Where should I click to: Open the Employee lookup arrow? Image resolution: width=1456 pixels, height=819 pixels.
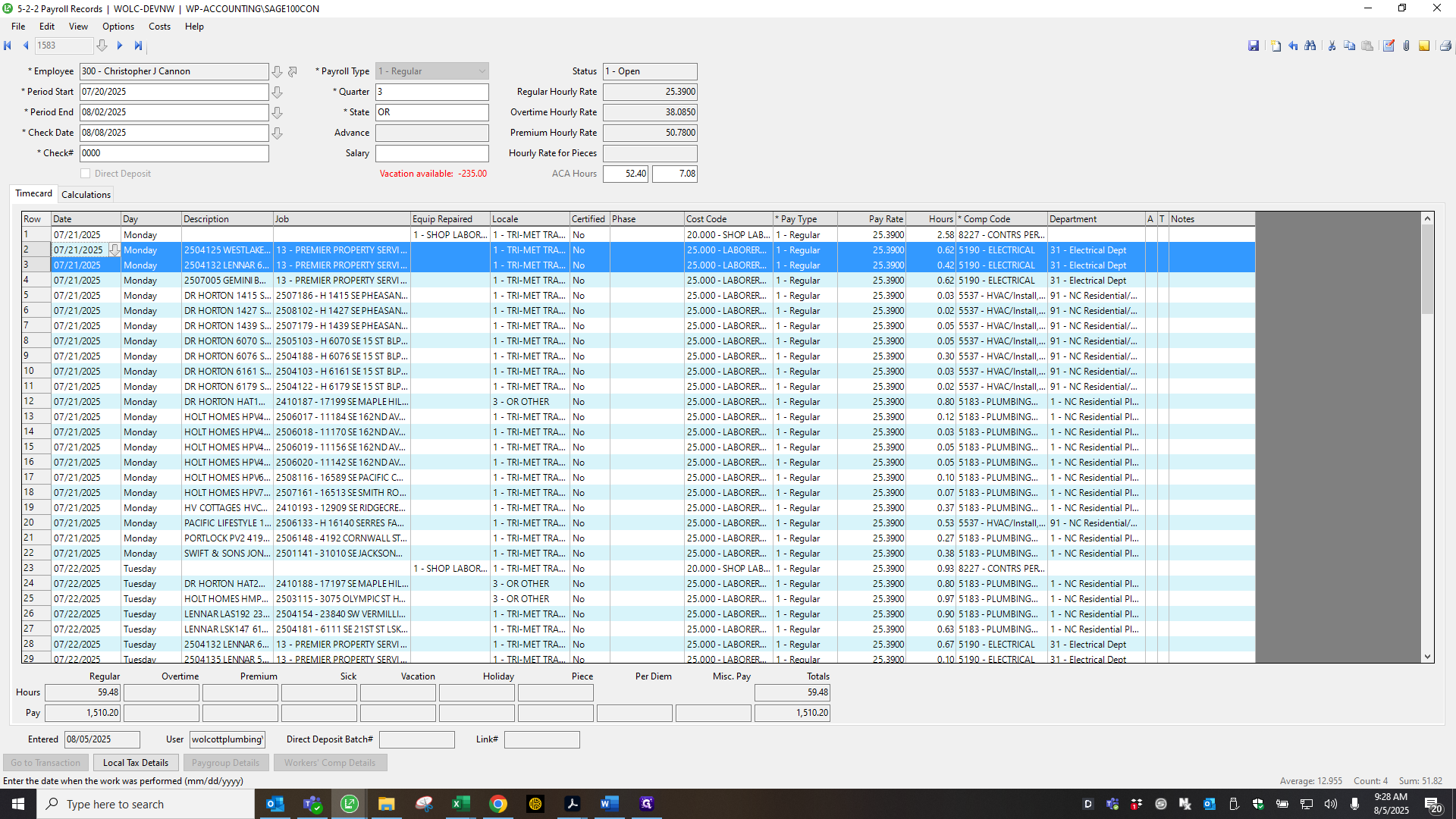278,71
